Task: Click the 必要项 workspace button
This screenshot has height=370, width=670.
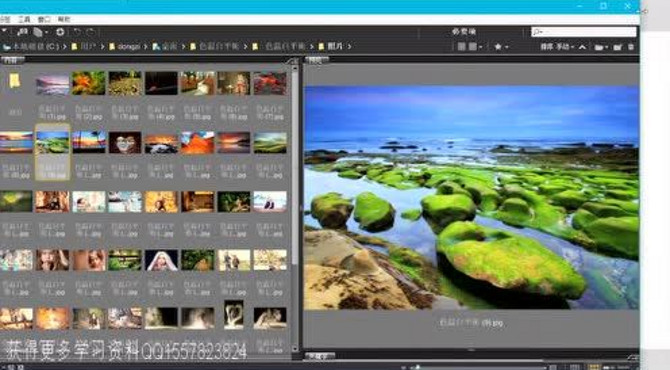Action: coord(464,32)
